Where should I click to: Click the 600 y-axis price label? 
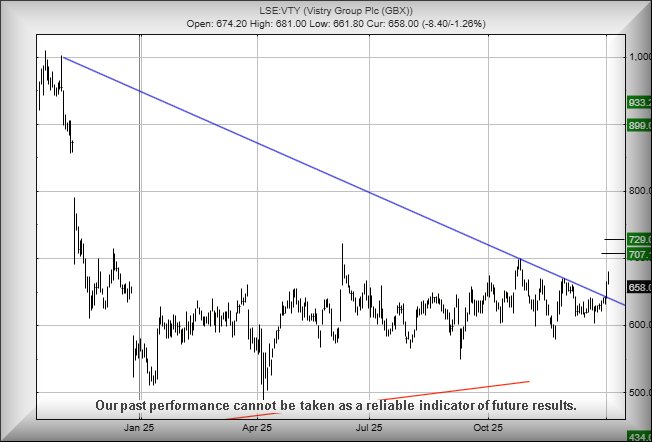[639, 324]
